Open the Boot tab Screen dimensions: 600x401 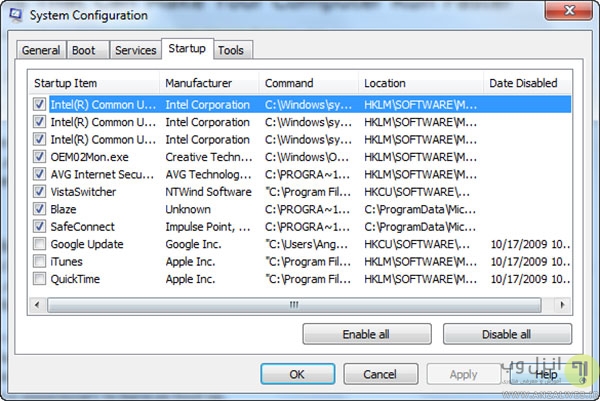(84, 50)
